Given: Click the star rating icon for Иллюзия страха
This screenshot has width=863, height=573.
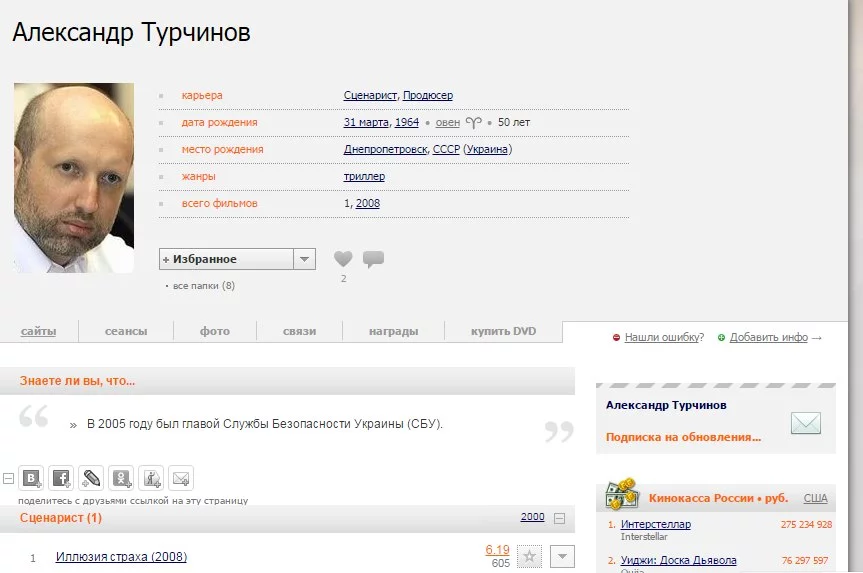Looking at the screenshot, I should click(x=529, y=556).
